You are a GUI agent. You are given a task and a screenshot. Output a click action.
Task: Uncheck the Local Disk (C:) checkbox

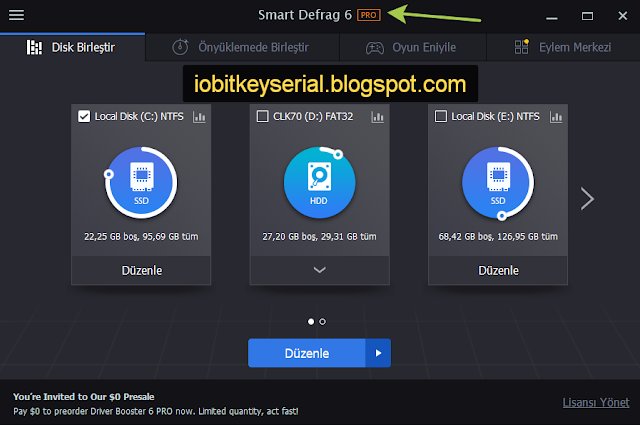coord(84,116)
